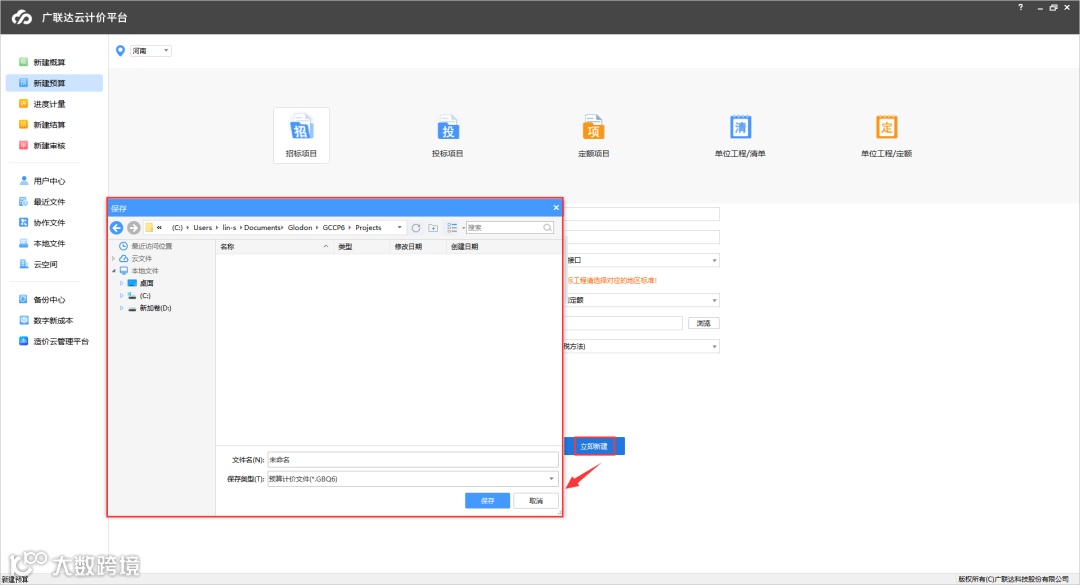This screenshot has height=585, width=1080.
Task: Select Projects in the path bar
Action: (368, 227)
